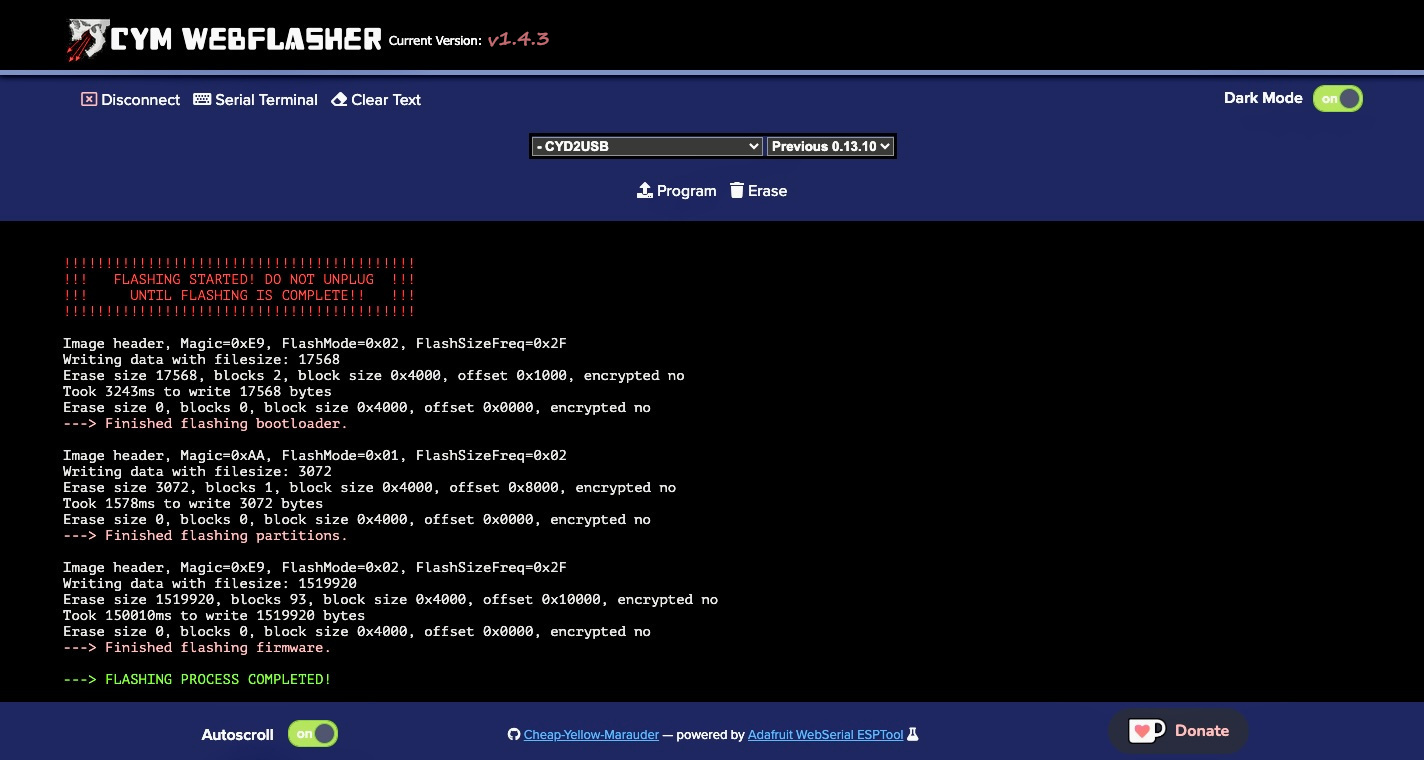The image size is (1424, 760).
Task: Visit the Adafruit WebSerial ESPTool link
Action: pyautogui.click(x=825, y=735)
